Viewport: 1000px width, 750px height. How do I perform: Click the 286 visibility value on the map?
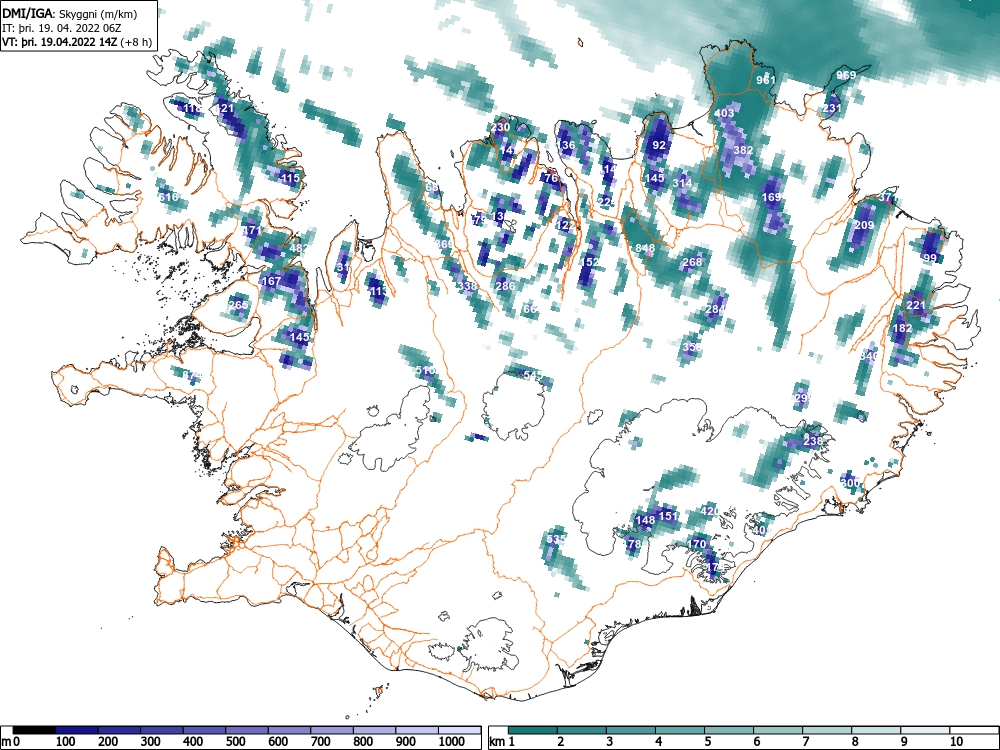click(x=505, y=285)
